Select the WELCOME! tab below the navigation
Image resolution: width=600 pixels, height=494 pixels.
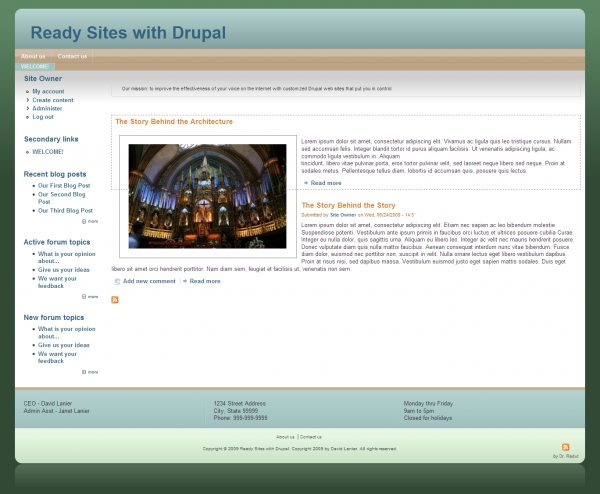tap(34, 67)
